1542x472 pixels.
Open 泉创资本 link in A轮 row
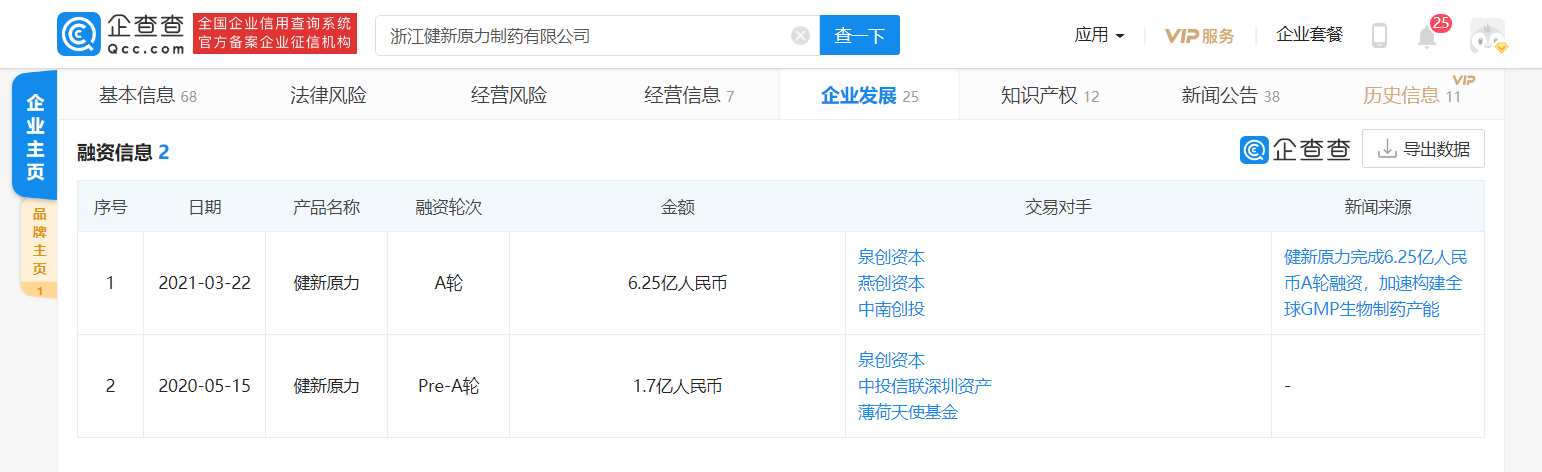tap(891, 257)
